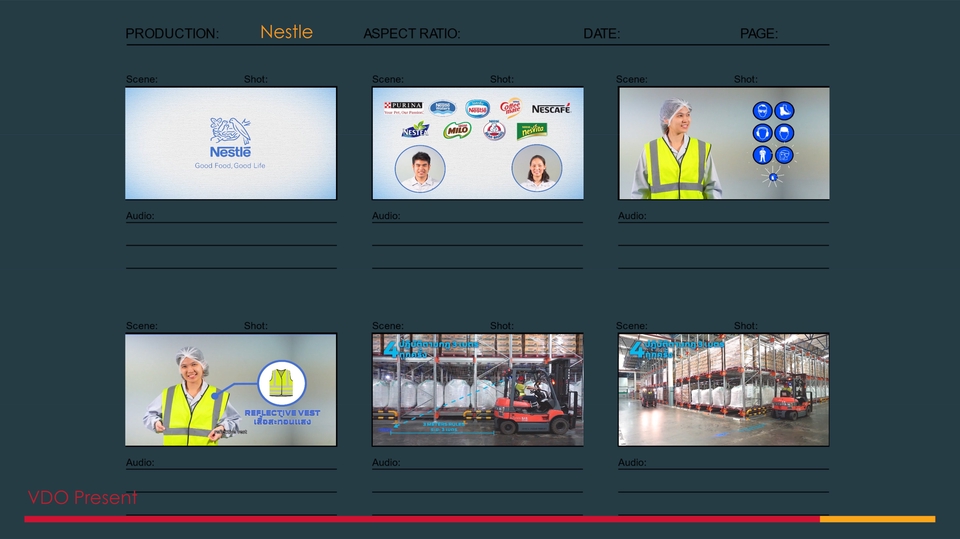
Task: Click the PAGE: header label
Action: [759, 34]
